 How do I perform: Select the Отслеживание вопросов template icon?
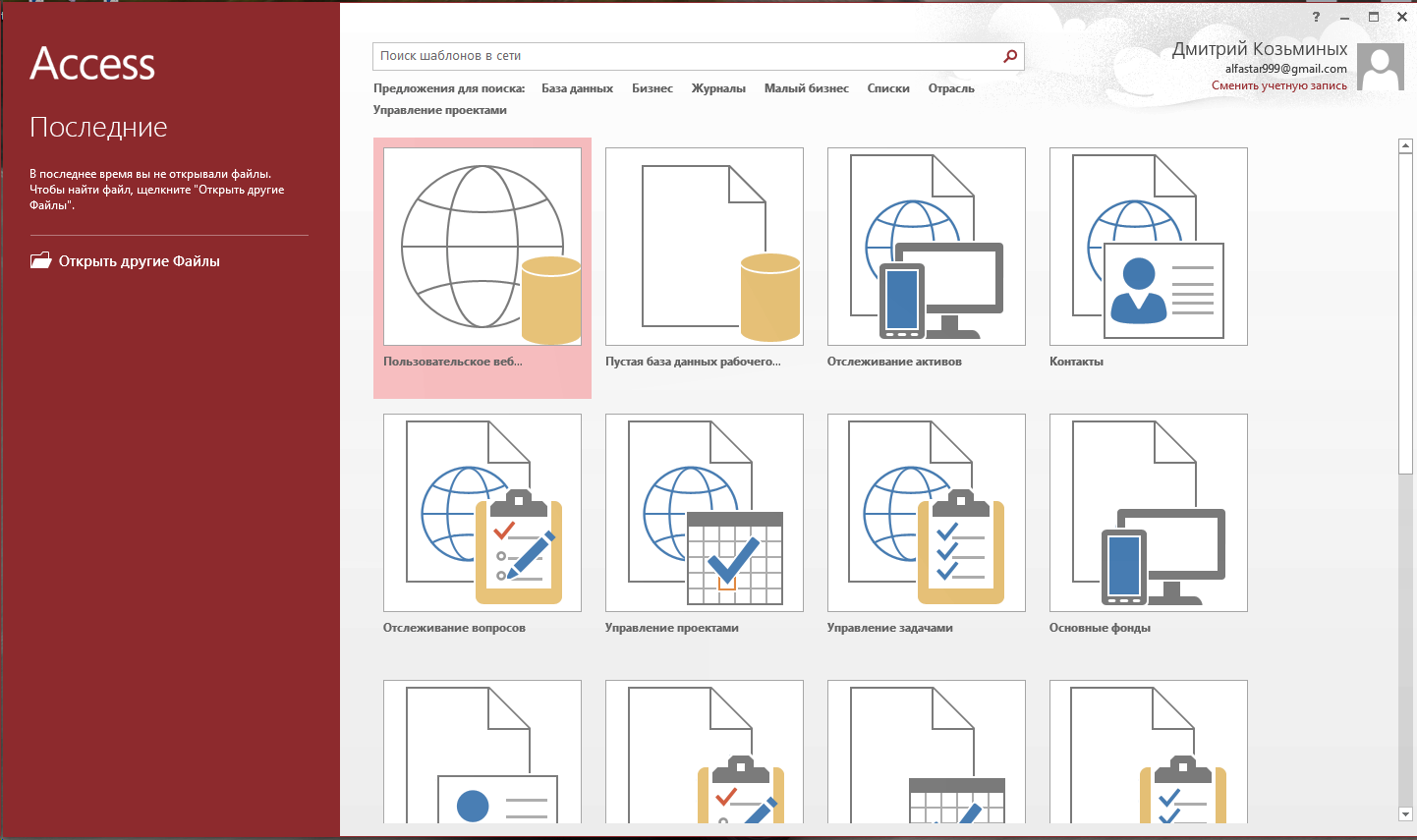pos(482,513)
